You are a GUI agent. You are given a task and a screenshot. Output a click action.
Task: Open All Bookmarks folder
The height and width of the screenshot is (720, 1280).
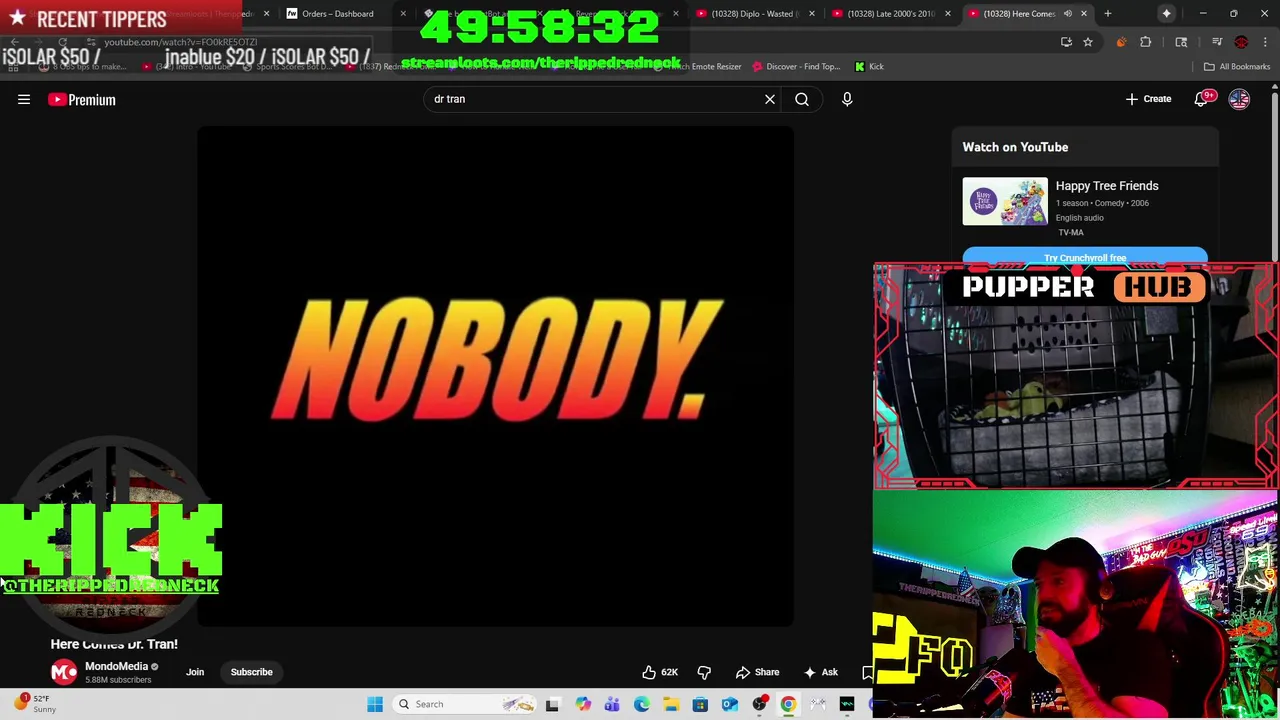[1237, 66]
